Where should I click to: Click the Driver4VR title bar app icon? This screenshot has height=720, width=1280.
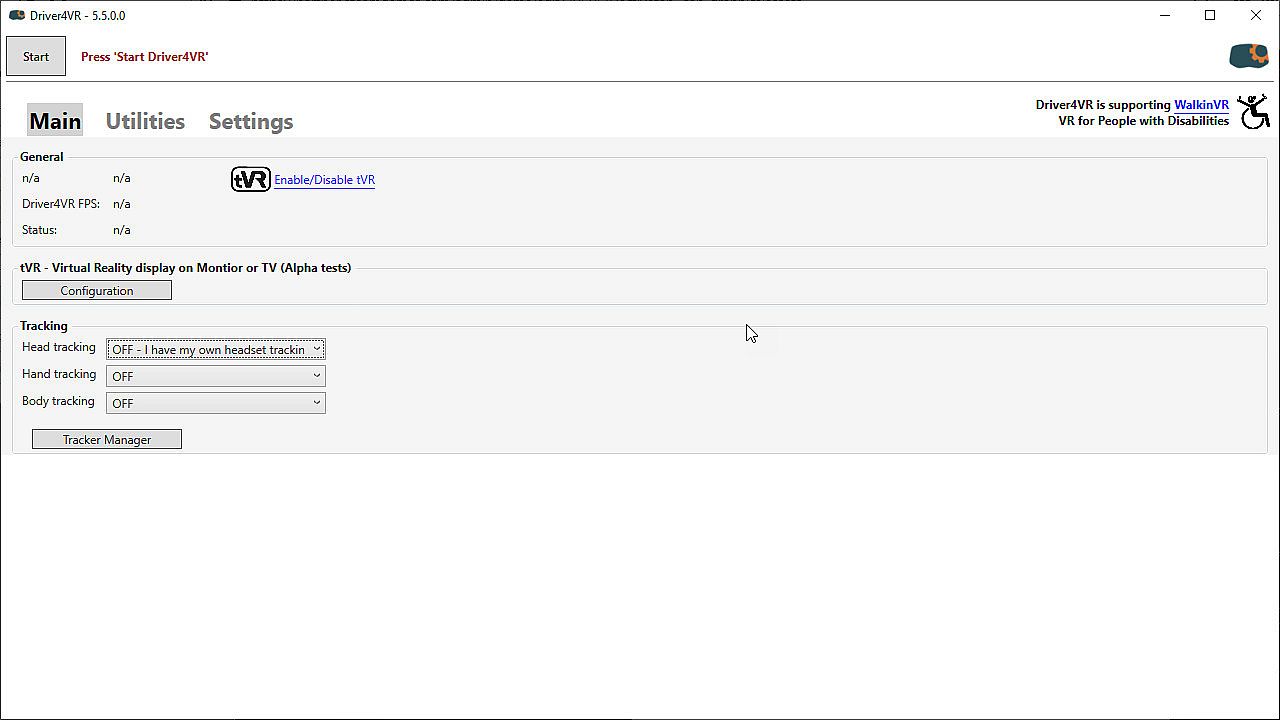click(16, 15)
